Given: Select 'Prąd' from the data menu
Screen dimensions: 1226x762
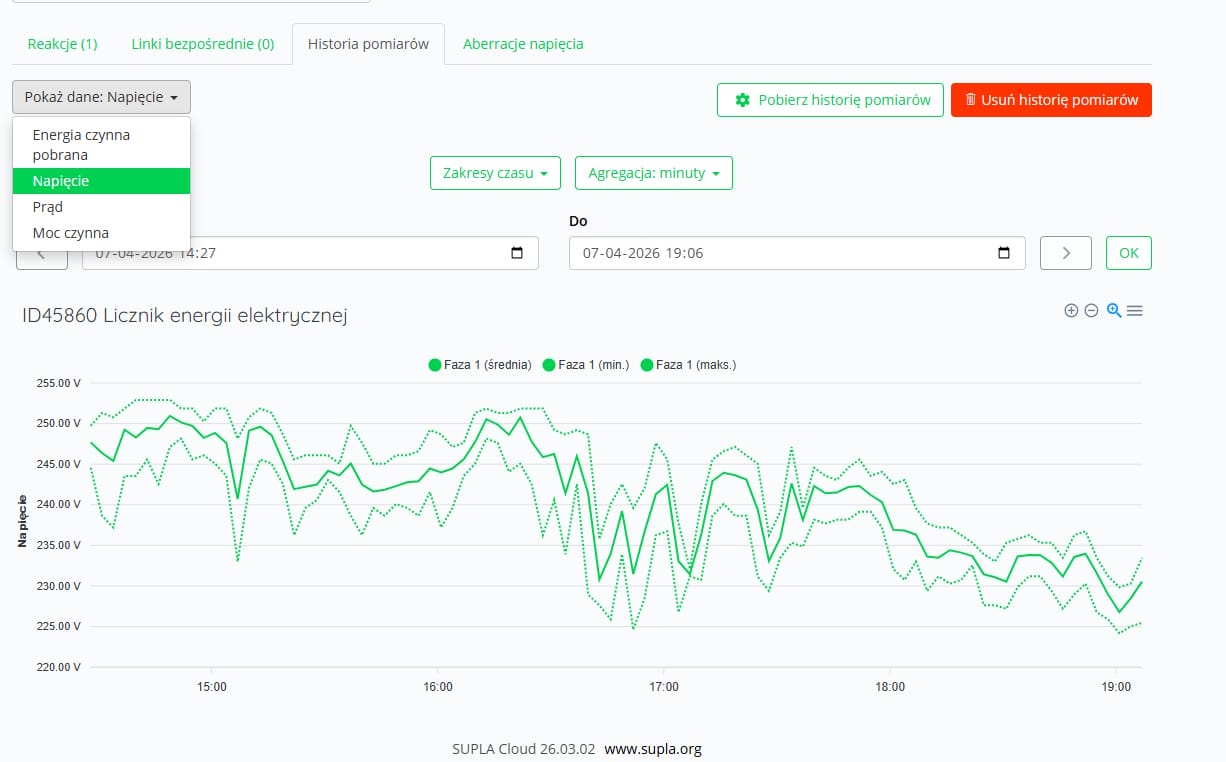Looking at the screenshot, I should coord(48,207).
